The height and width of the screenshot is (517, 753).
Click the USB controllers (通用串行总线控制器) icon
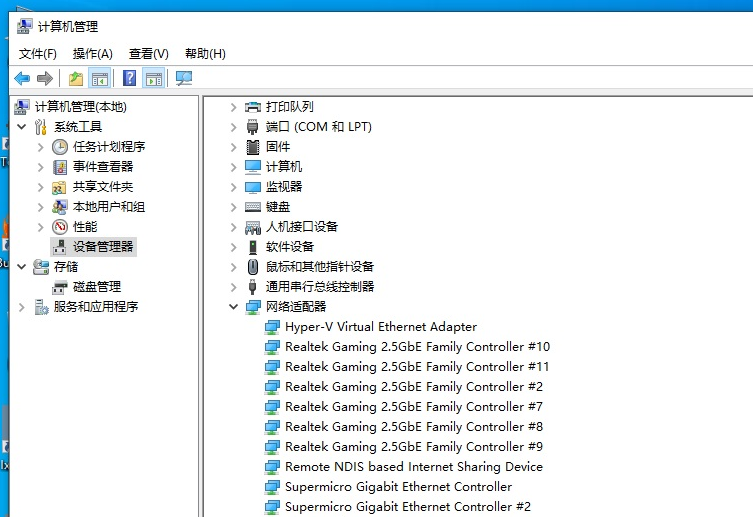[x=253, y=287]
